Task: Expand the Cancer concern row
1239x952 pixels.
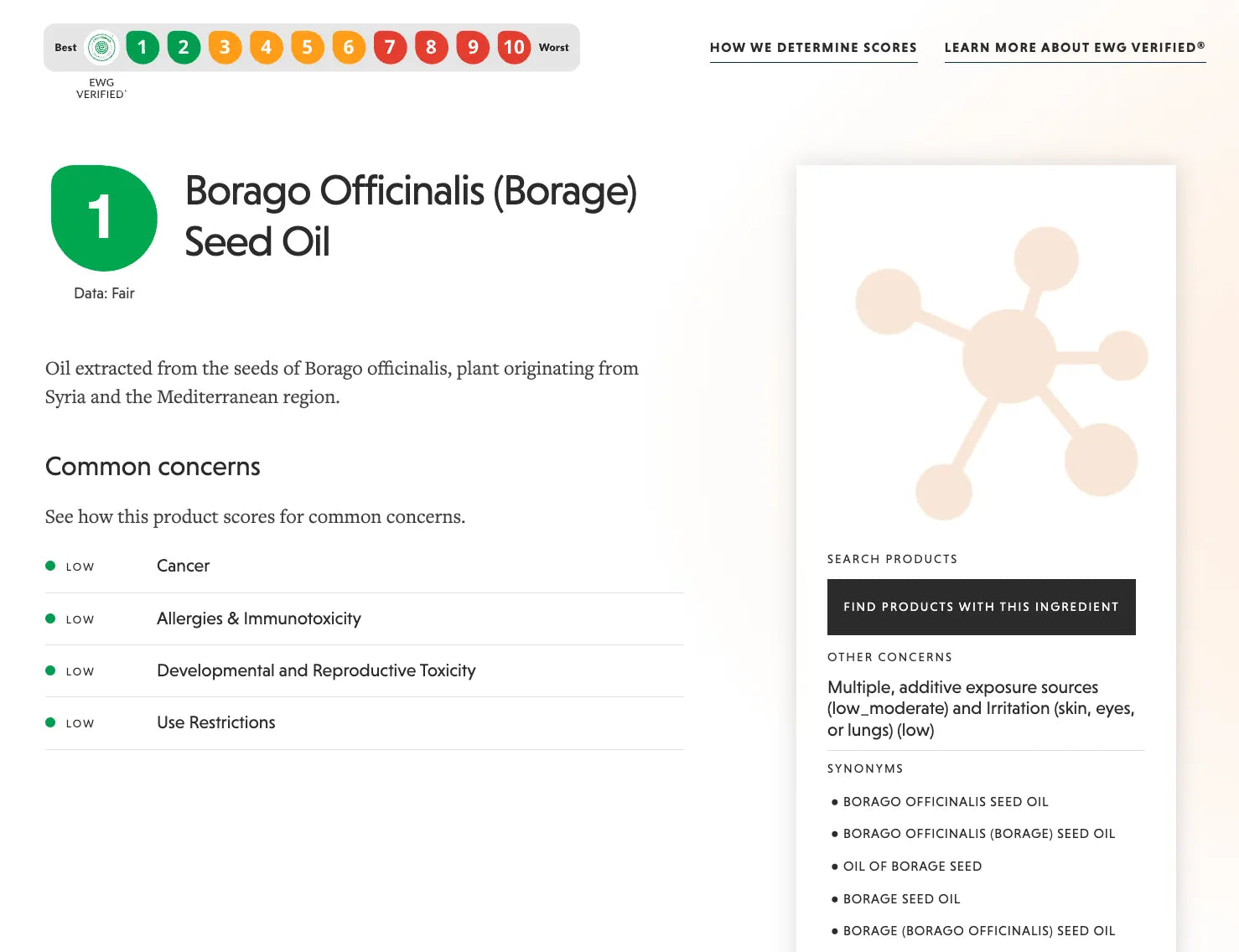Action: pos(365,567)
